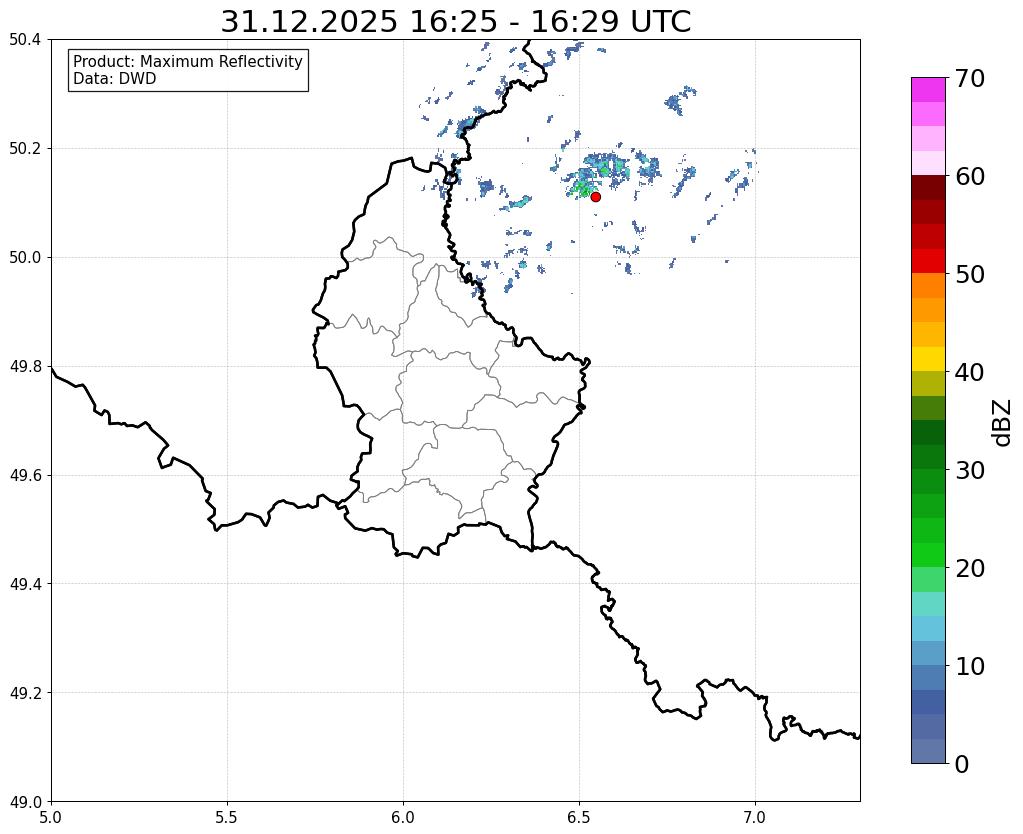Click the colorbar tick label 0
Image resolution: width=1023 pixels, height=834 pixels.
[x=962, y=764]
